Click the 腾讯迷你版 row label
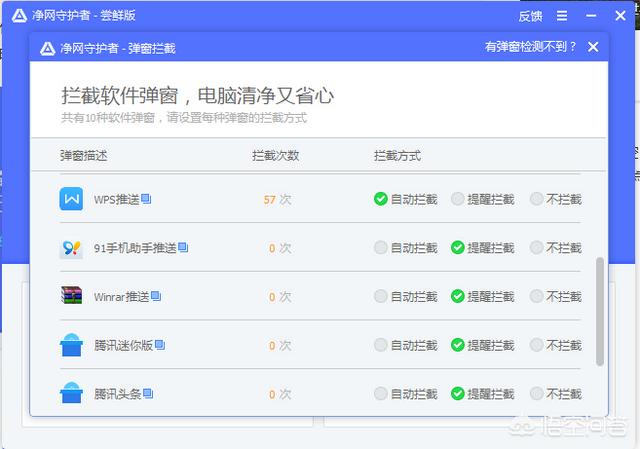The width and height of the screenshot is (640, 449). coord(124,345)
